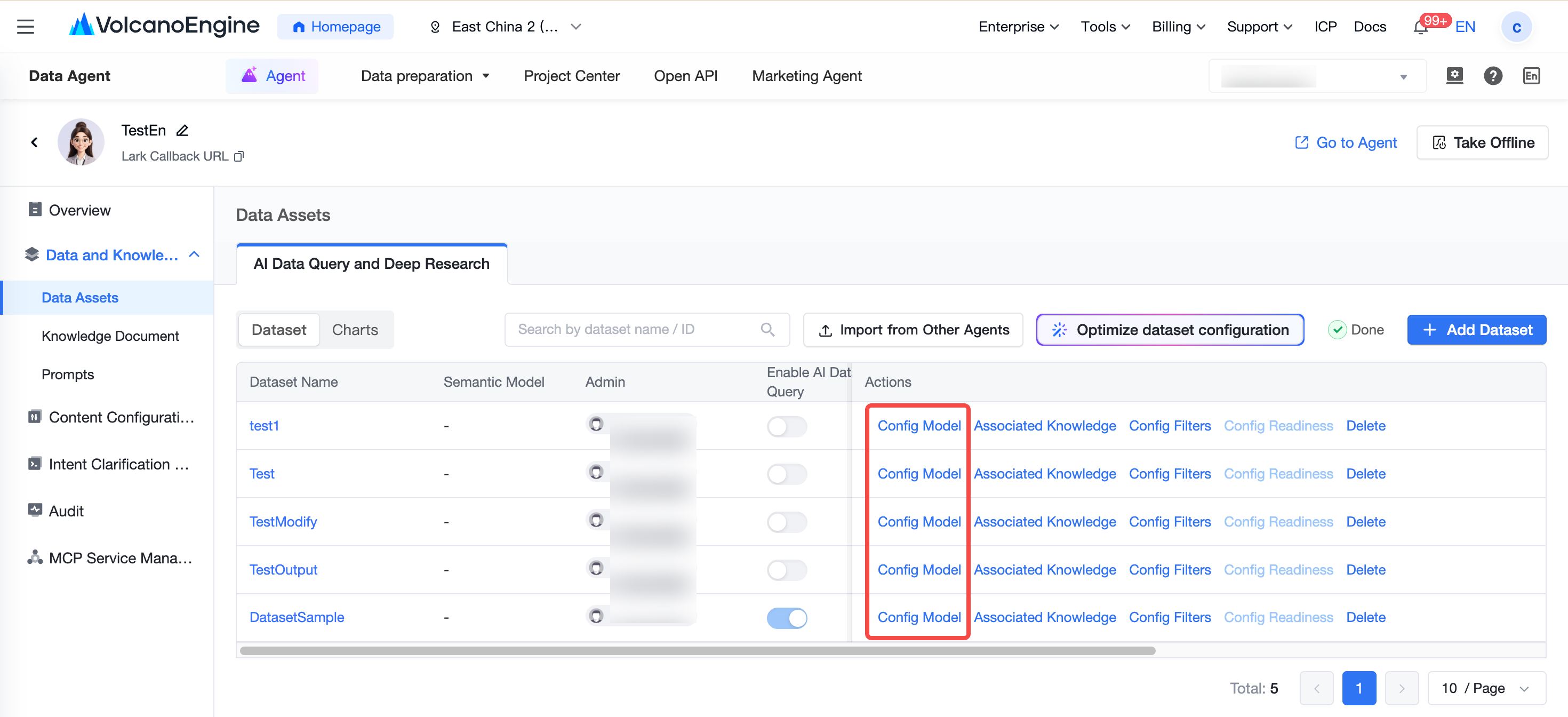The image size is (1568, 717).
Task: Open the 10 / Page size selector
Action: pyautogui.click(x=1486, y=688)
